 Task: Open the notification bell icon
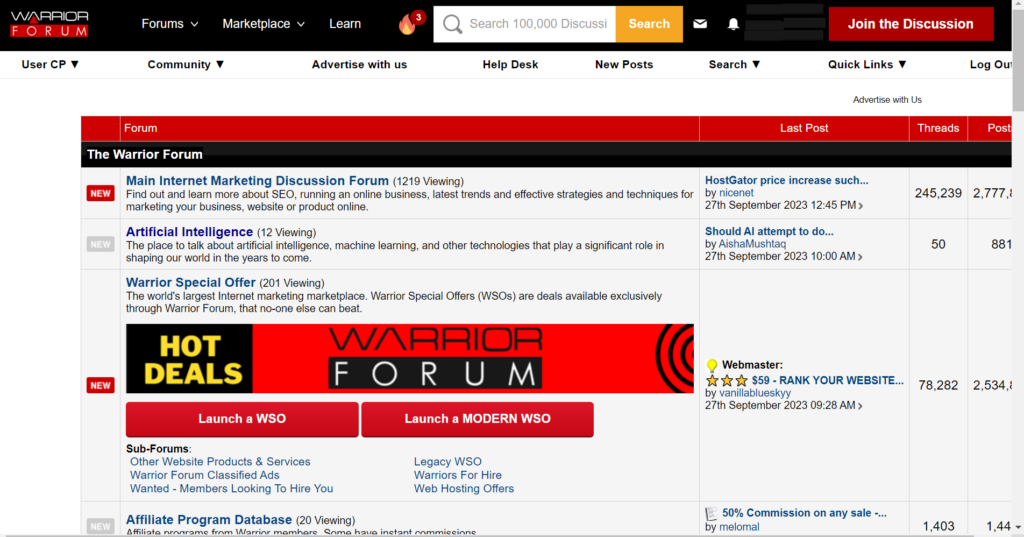tap(733, 24)
